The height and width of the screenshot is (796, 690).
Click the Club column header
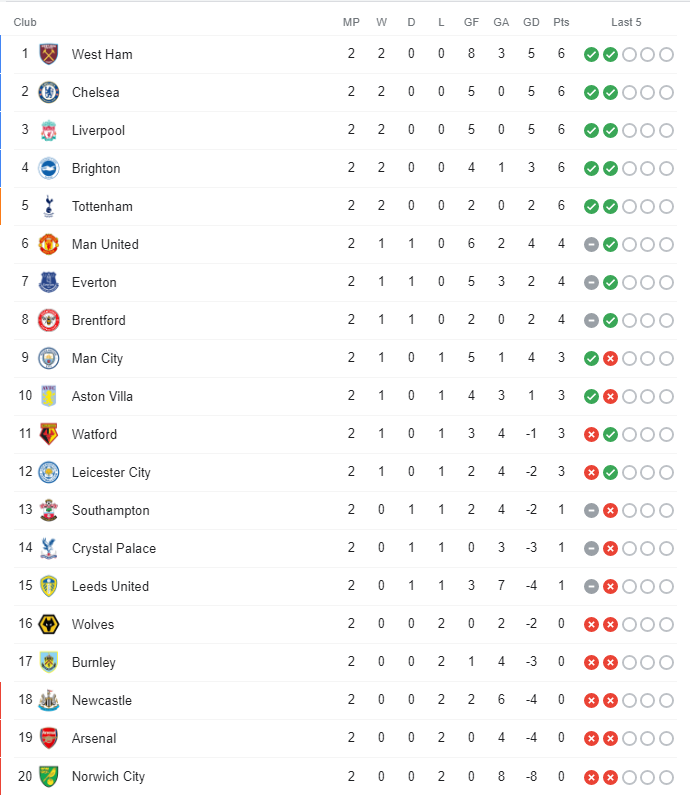coord(25,22)
